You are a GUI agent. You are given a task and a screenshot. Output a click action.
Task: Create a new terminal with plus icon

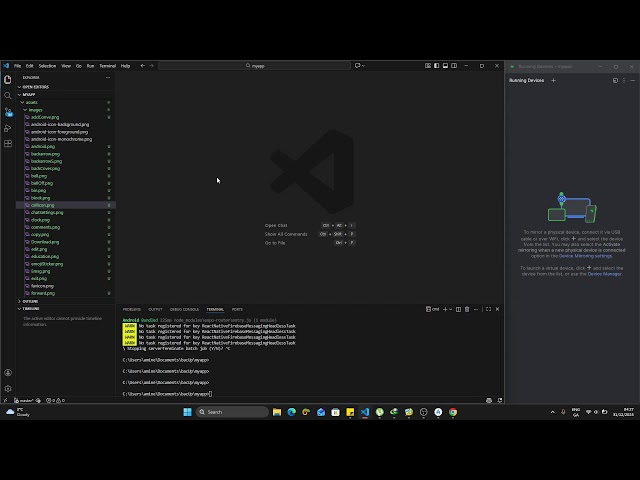445,309
